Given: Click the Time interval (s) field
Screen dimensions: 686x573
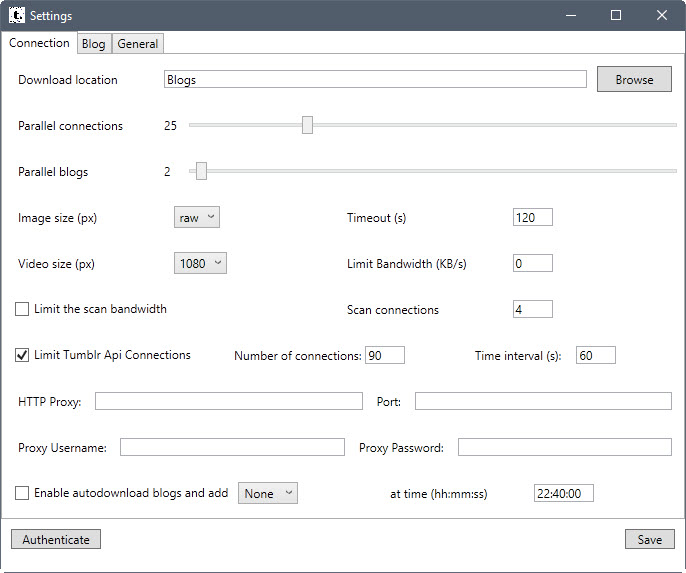Looking at the screenshot, I should pyautogui.click(x=596, y=355).
